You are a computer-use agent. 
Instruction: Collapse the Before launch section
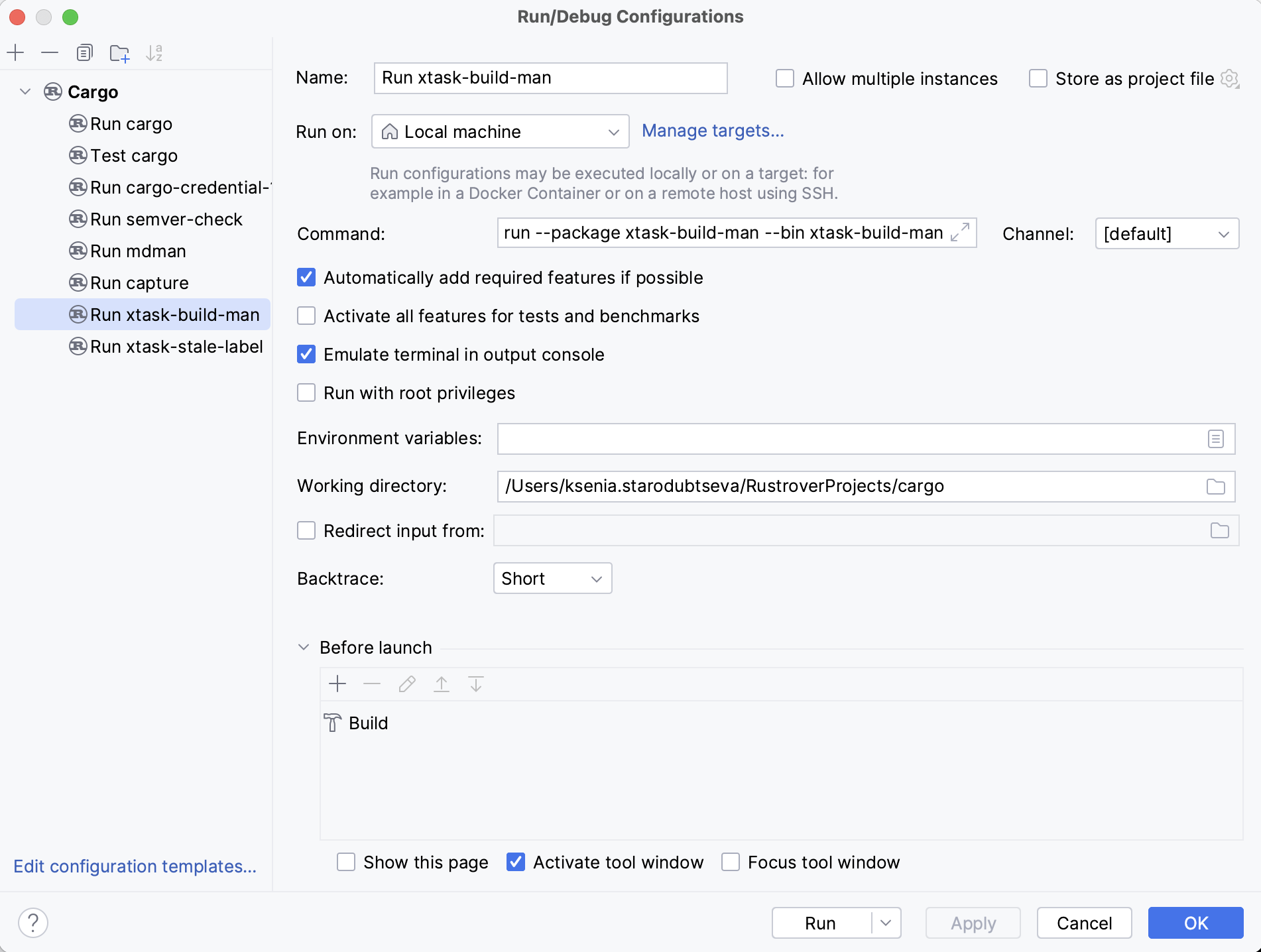pos(304,647)
